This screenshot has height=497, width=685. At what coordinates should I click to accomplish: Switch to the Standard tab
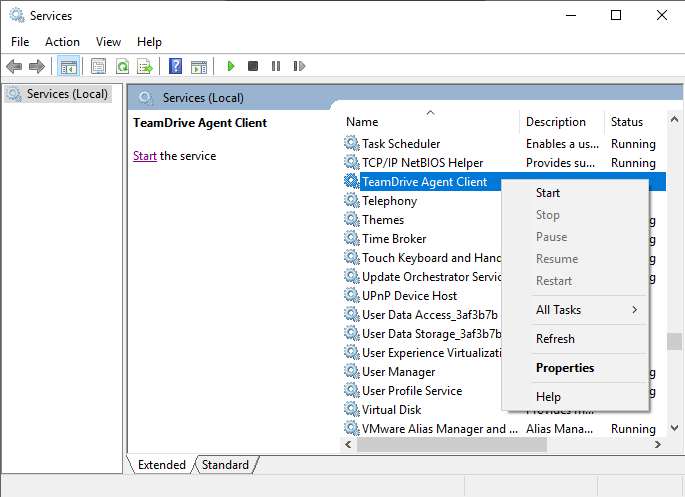pyautogui.click(x=225, y=465)
